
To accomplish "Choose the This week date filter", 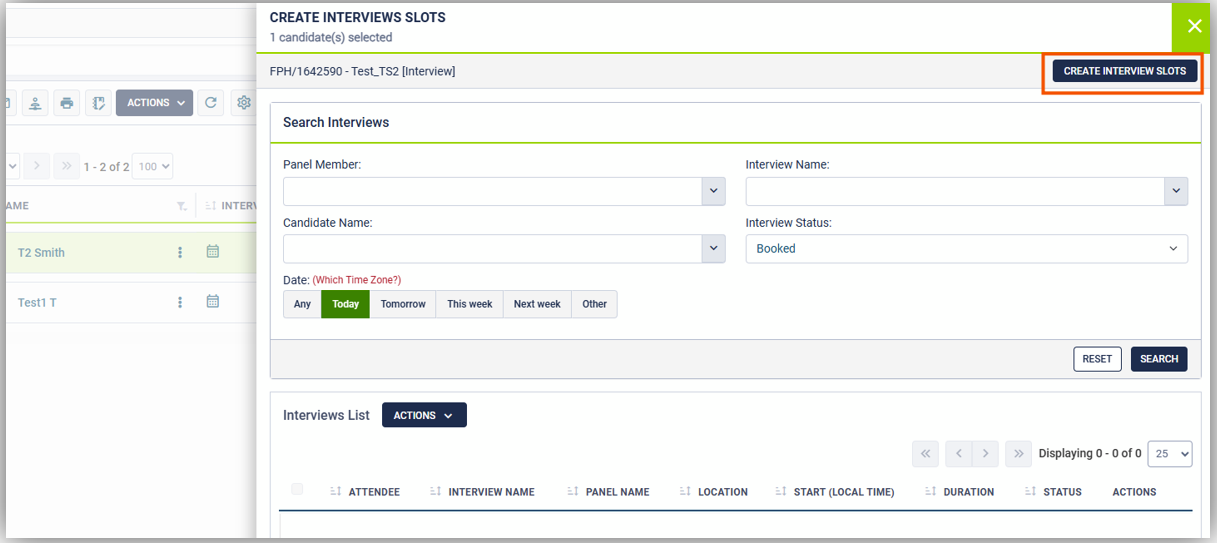I will [469, 304].
